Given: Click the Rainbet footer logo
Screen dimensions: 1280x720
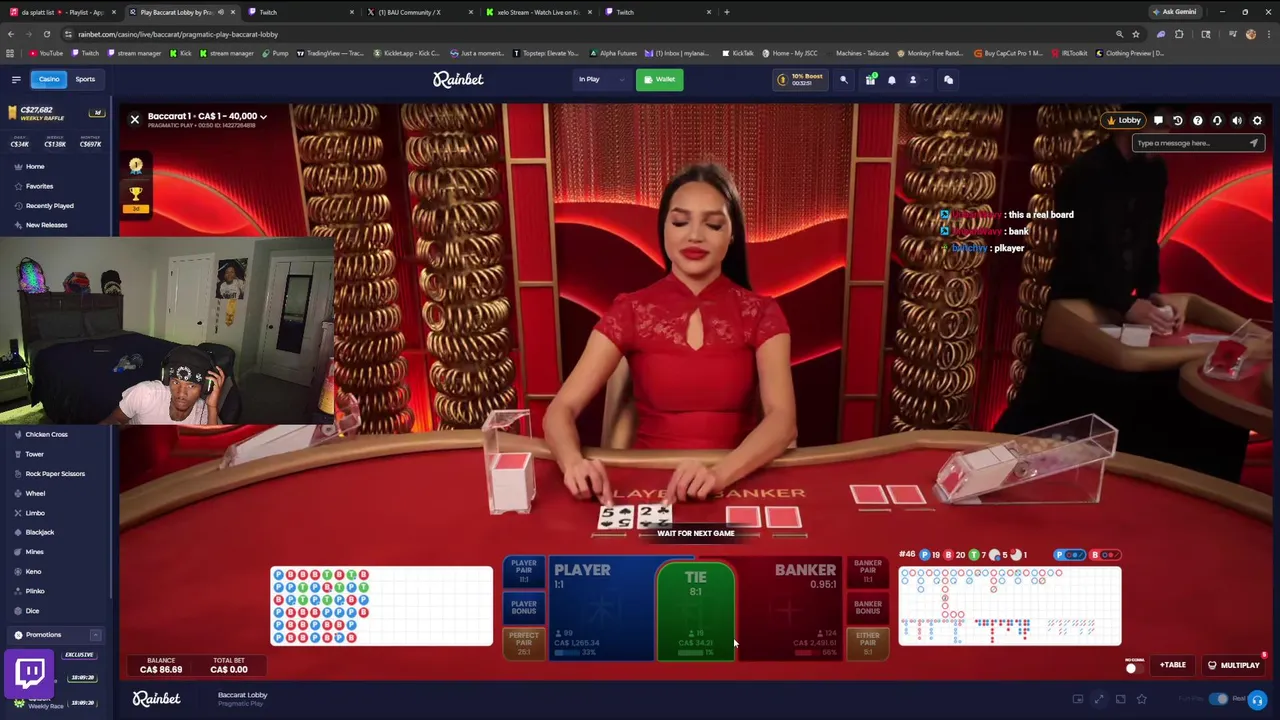Looking at the screenshot, I should click(156, 699).
